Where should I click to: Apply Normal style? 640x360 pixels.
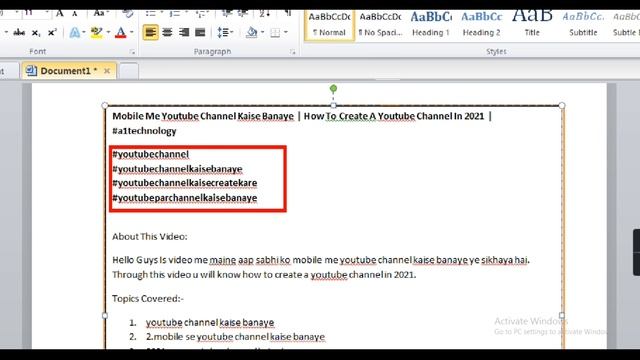(329, 25)
